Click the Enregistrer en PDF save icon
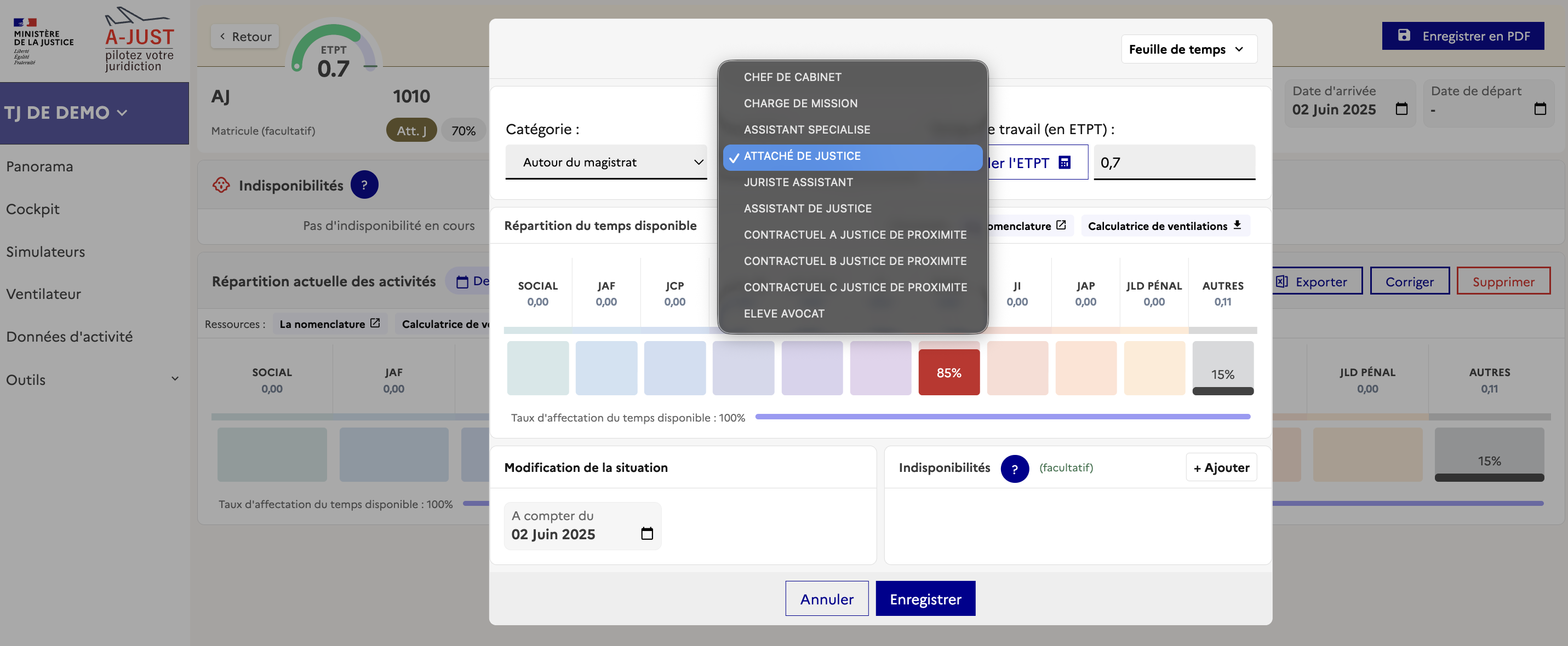The height and width of the screenshot is (646, 1568). 1404,35
